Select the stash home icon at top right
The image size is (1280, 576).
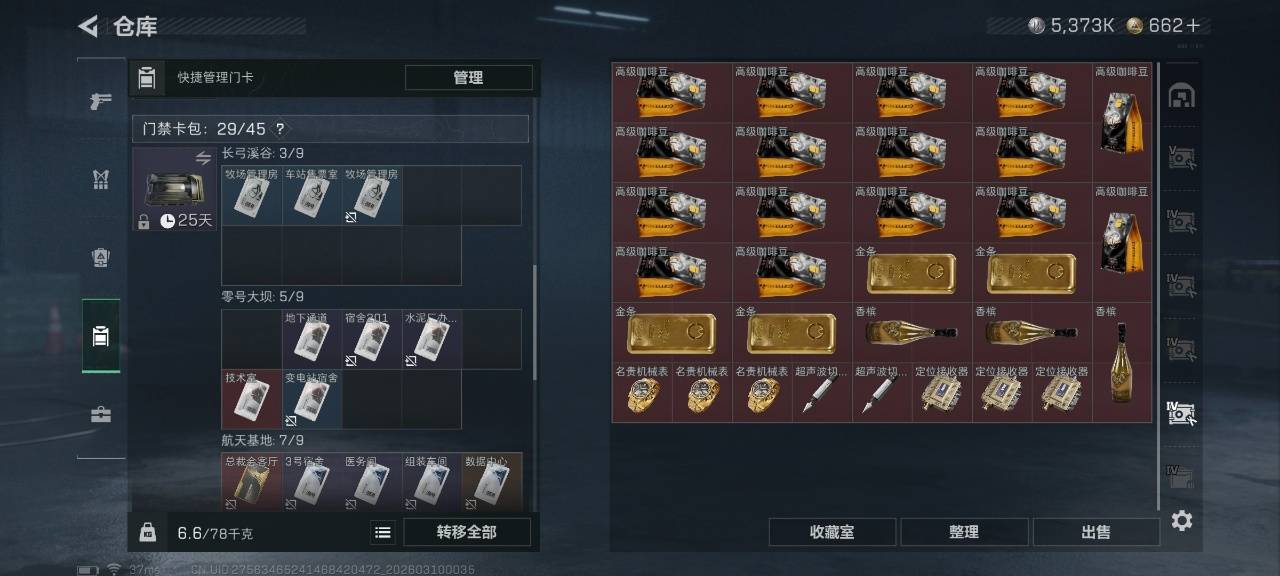coord(1182,96)
